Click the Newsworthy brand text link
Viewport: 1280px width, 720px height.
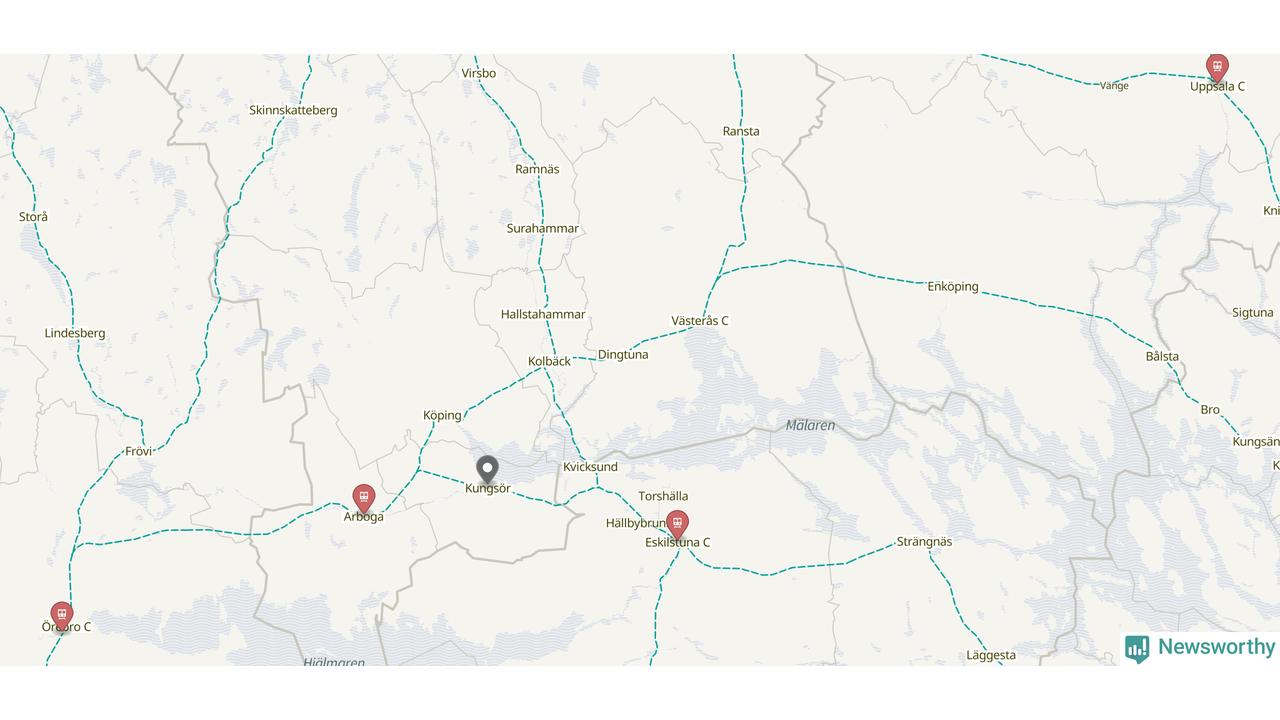1216,647
